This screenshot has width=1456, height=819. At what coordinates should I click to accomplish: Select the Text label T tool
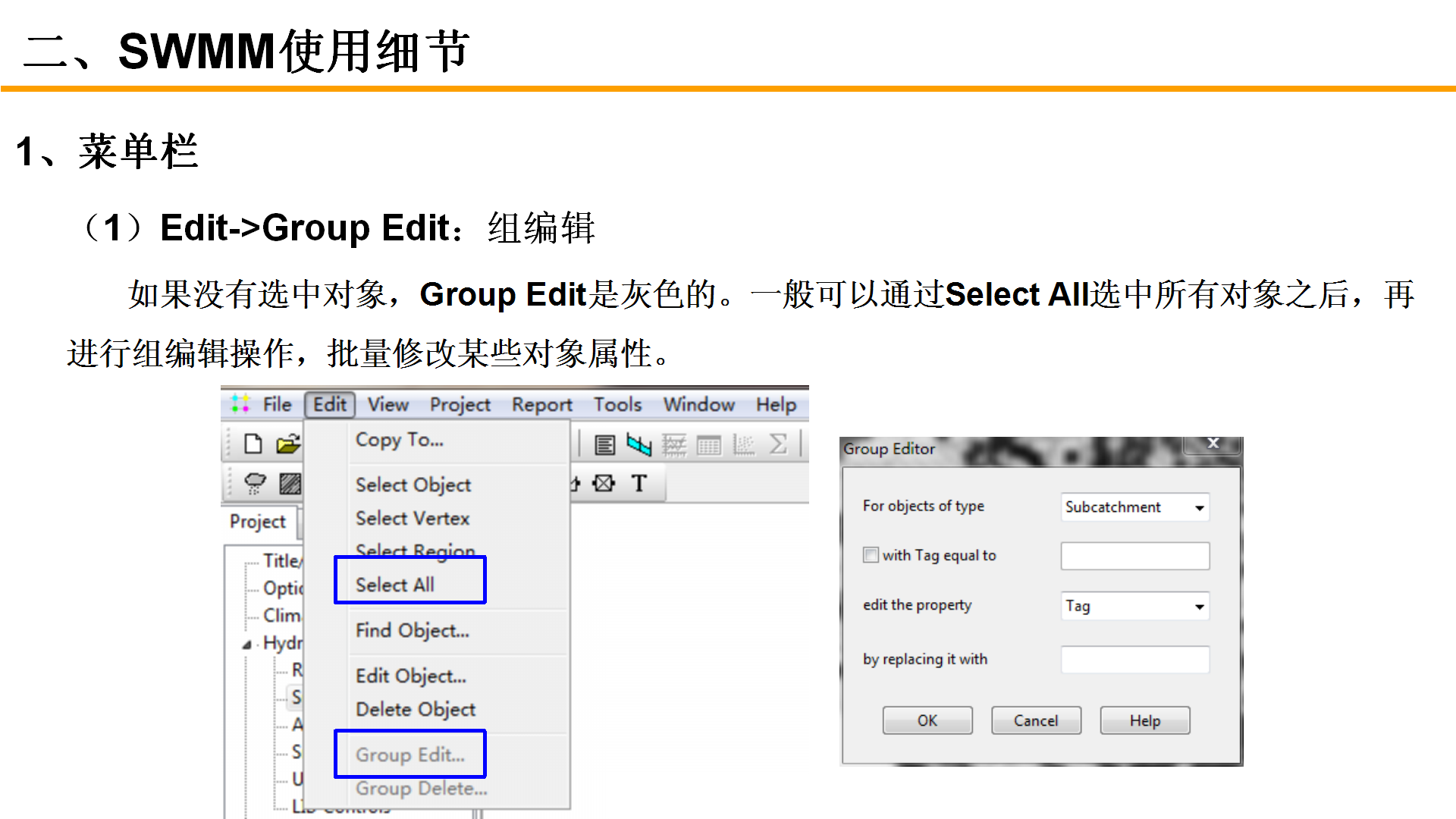click(639, 483)
